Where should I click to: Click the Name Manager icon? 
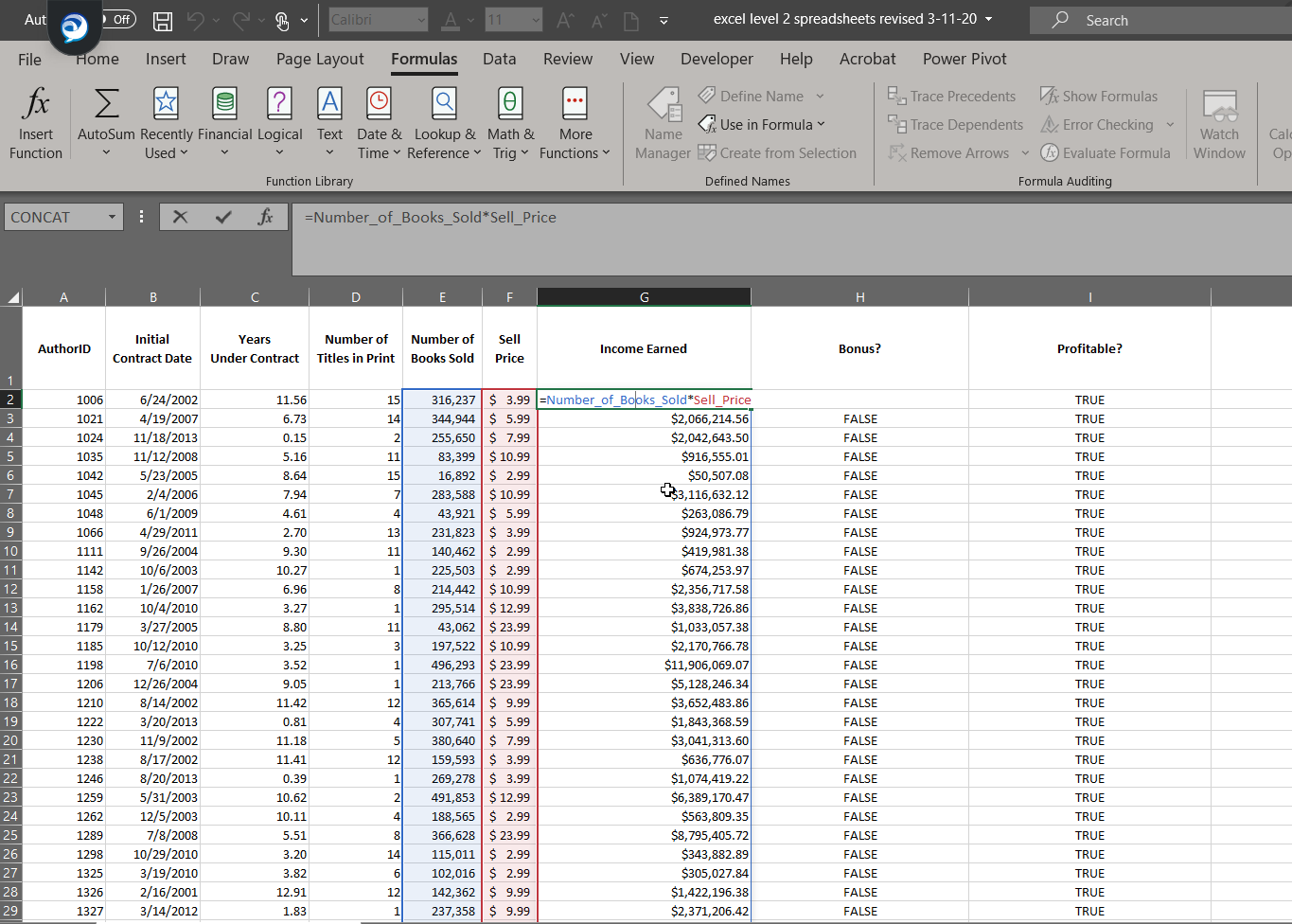[x=664, y=106]
